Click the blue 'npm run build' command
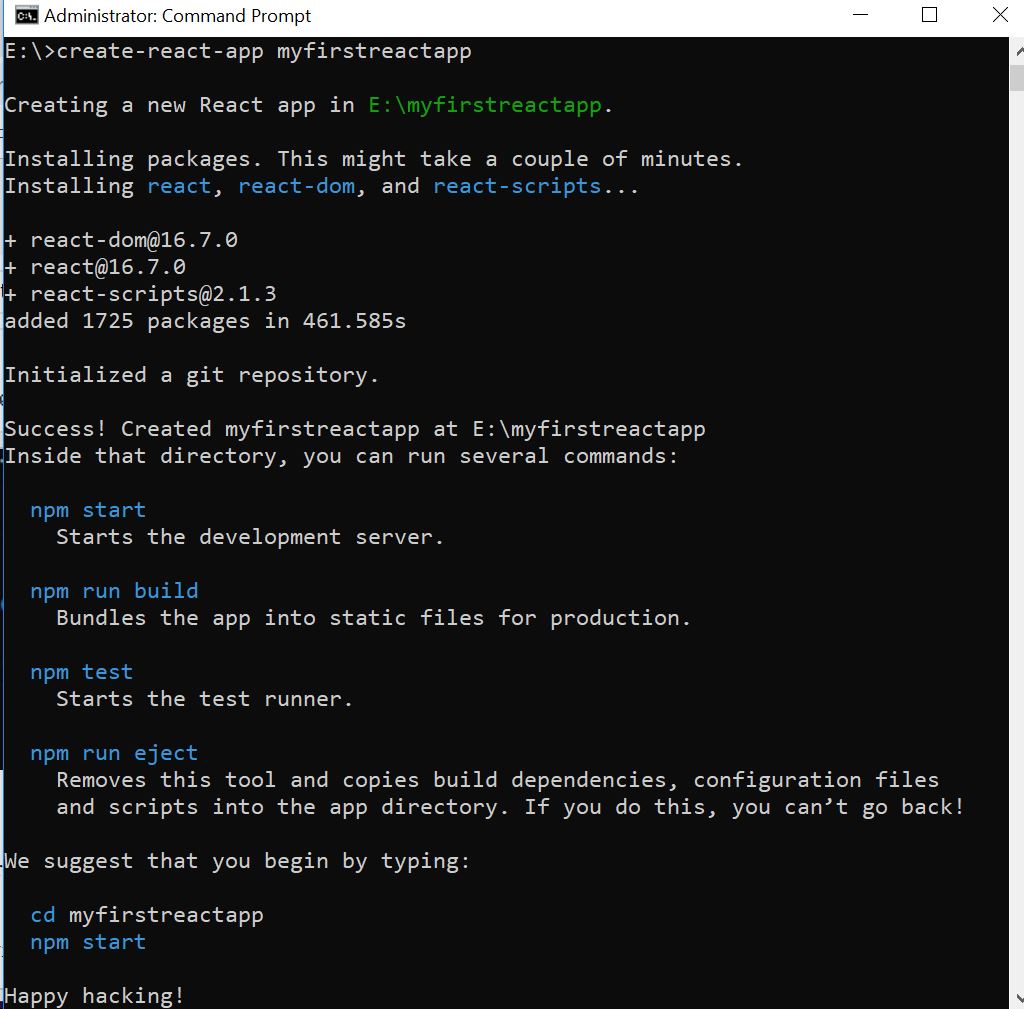The height and width of the screenshot is (1009, 1024). click(x=114, y=591)
